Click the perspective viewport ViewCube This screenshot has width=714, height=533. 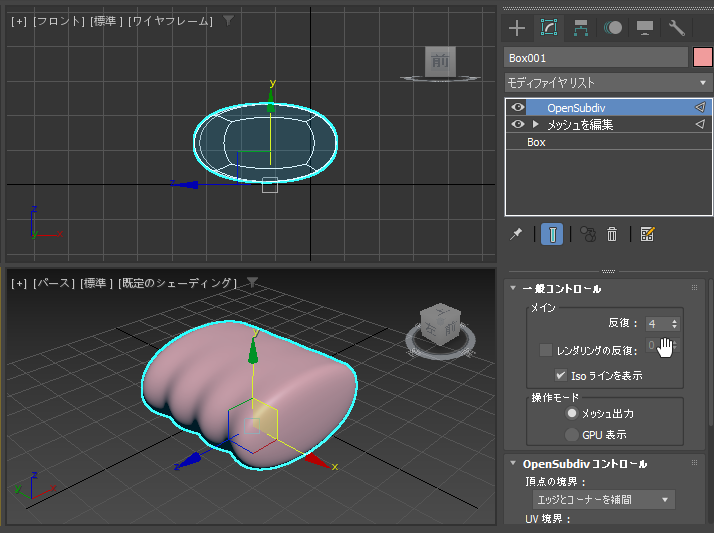pyautogui.click(x=440, y=324)
